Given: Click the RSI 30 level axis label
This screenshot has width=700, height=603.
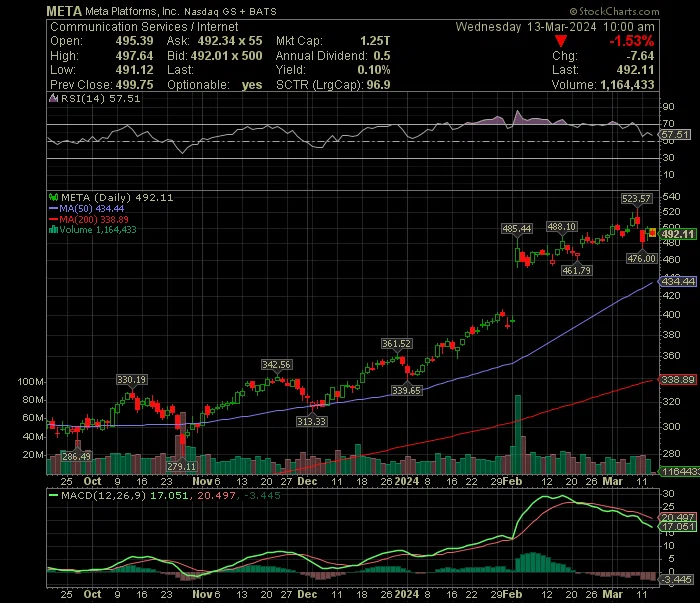Looking at the screenshot, I should click(668, 158).
